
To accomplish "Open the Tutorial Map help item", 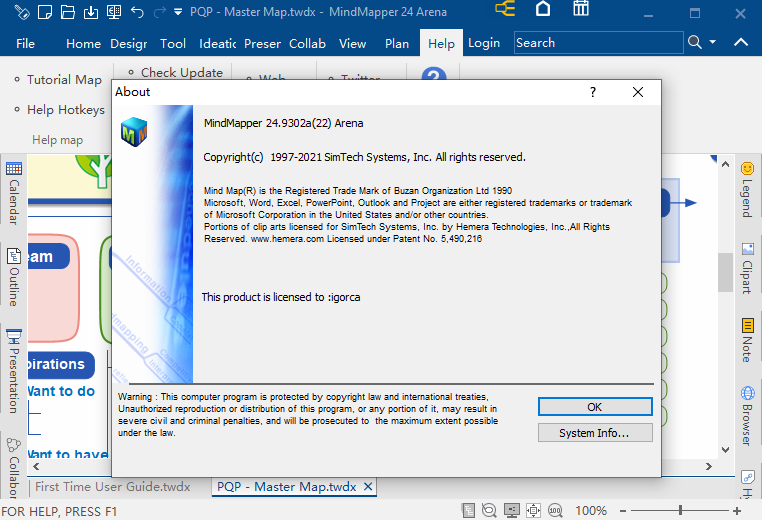I will 64,80.
